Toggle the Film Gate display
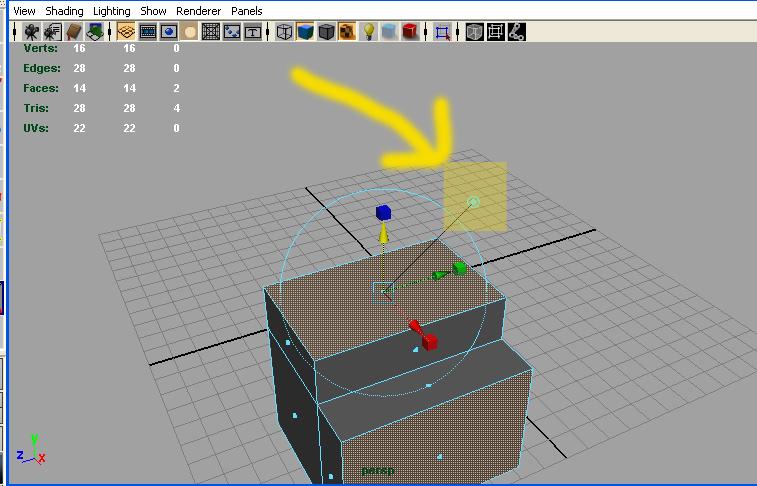The height and width of the screenshot is (486, 757). coord(148,32)
